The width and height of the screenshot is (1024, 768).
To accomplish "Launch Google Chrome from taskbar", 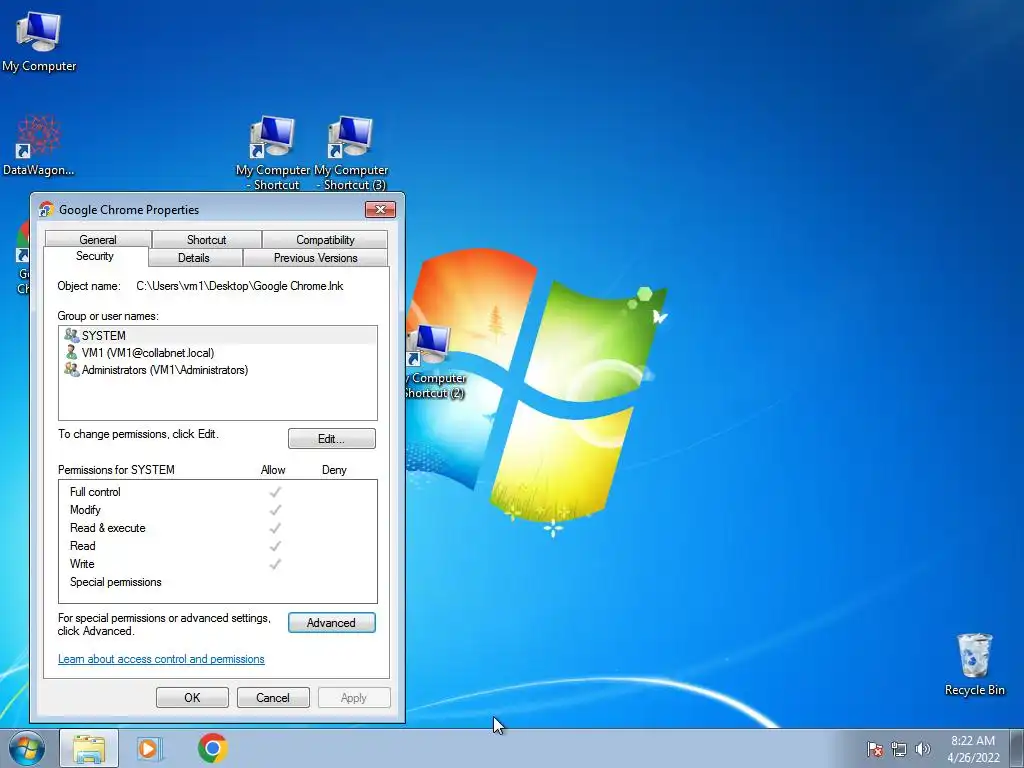I will tap(212, 748).
